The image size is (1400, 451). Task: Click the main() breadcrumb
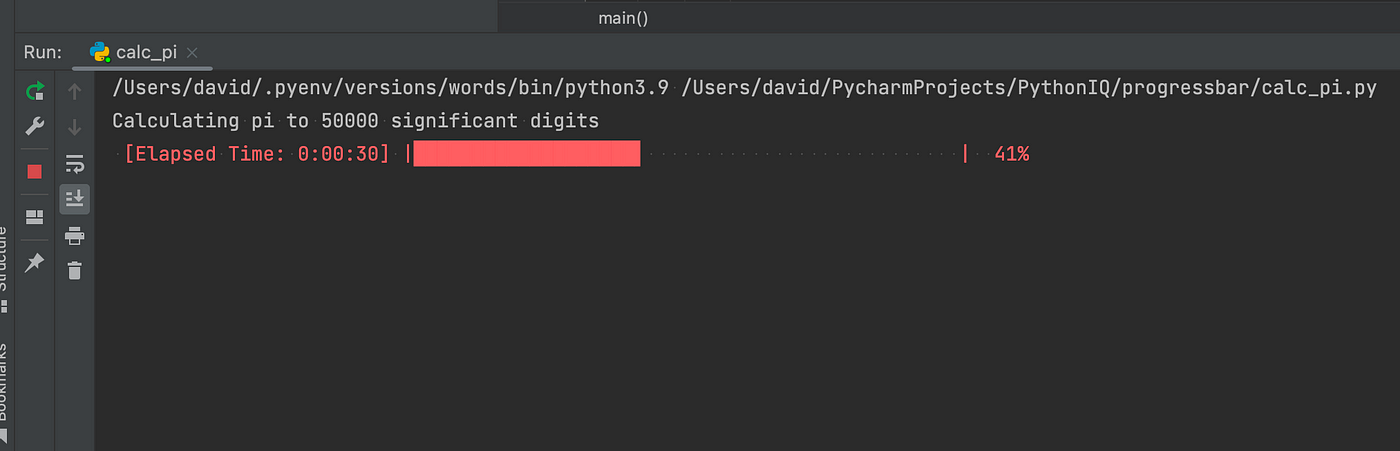coord(624,18)
